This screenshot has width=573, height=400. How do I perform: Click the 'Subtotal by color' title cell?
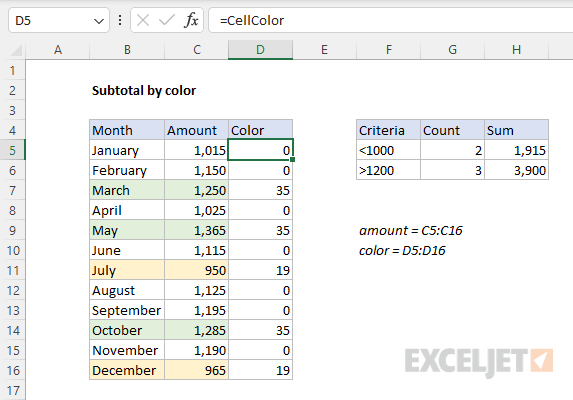point(144,90)
